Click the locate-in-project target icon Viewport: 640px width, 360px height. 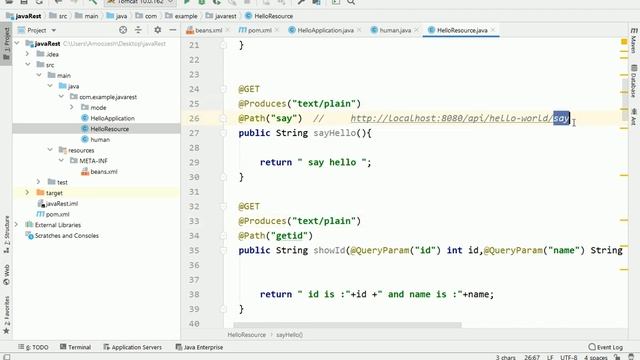tap(123, 30)
